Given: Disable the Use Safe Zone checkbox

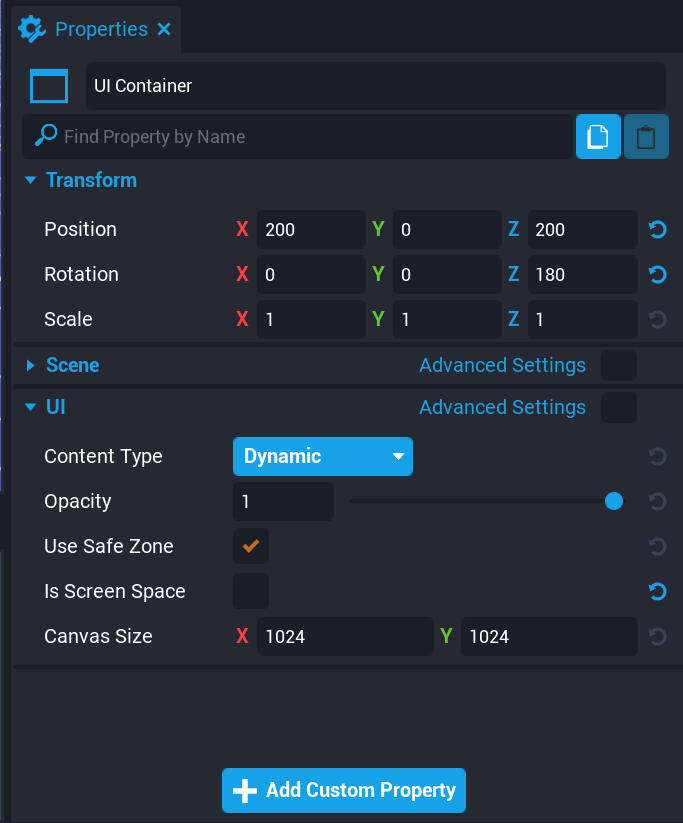Looking at the screenshot, I should (x=251, y=547).
